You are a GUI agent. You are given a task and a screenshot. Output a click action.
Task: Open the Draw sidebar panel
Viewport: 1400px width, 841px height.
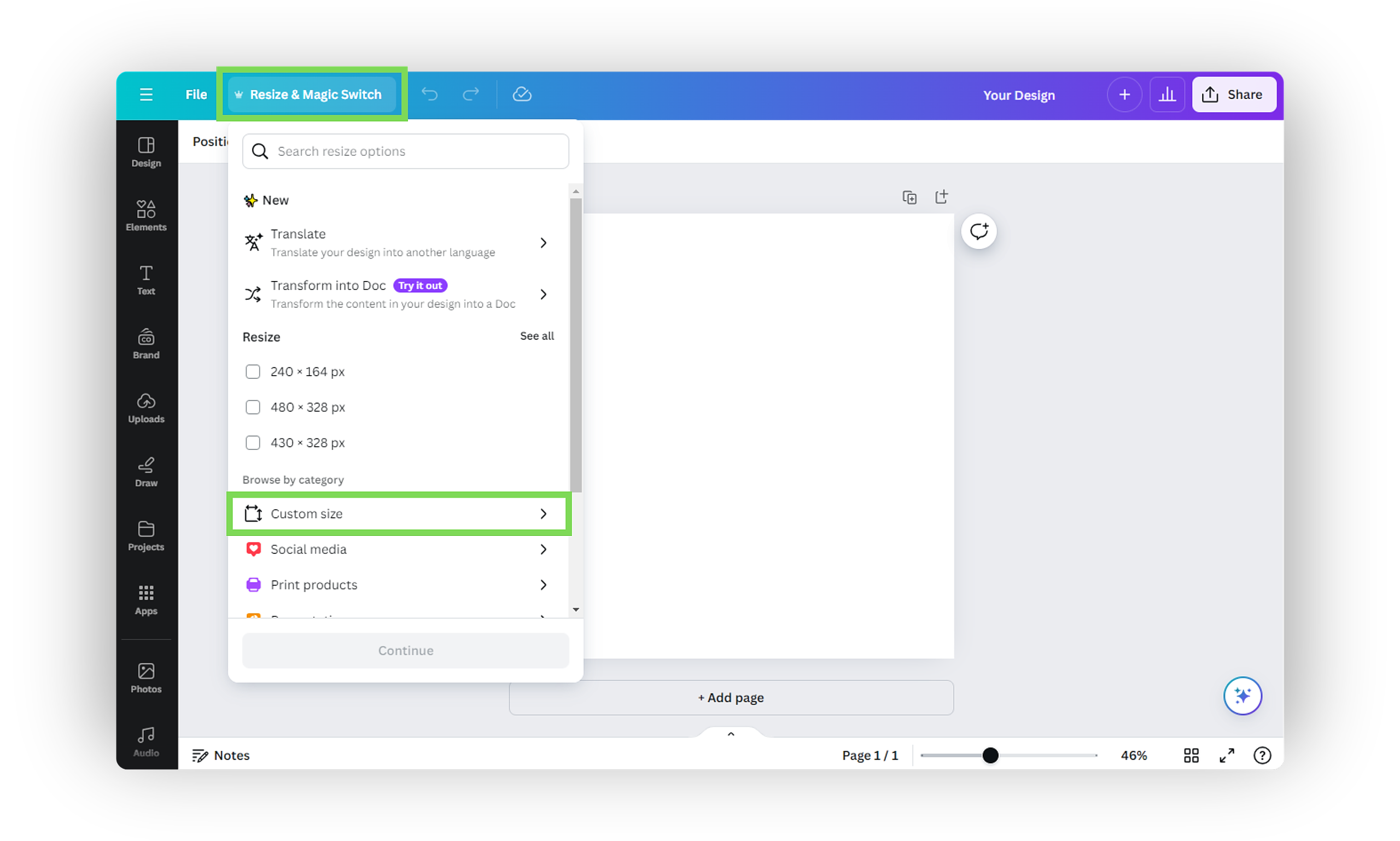click(146, 472)
